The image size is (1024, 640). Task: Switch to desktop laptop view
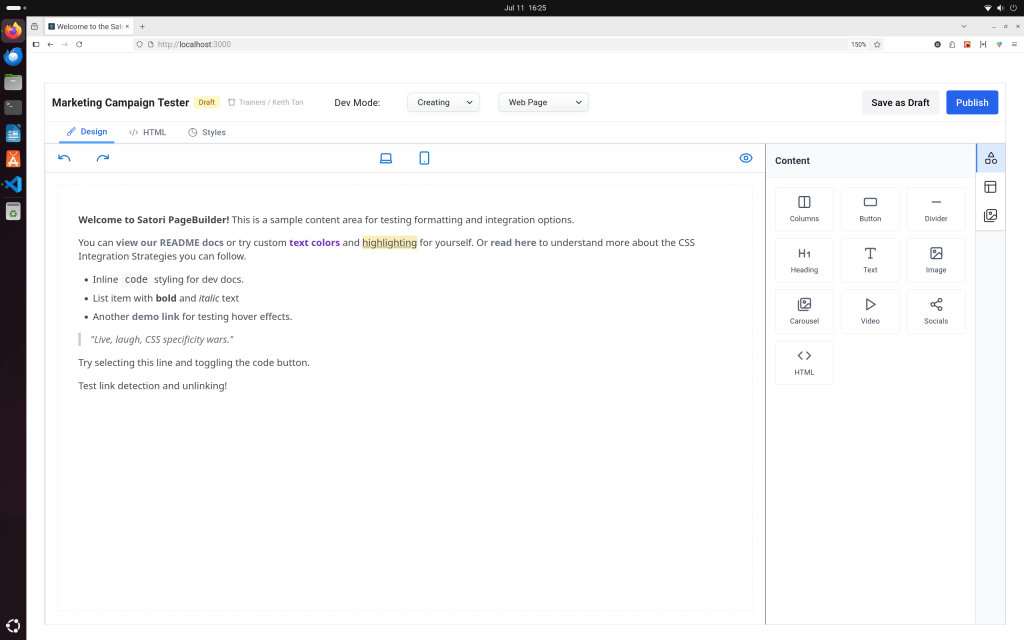click(x=386, y=158)
